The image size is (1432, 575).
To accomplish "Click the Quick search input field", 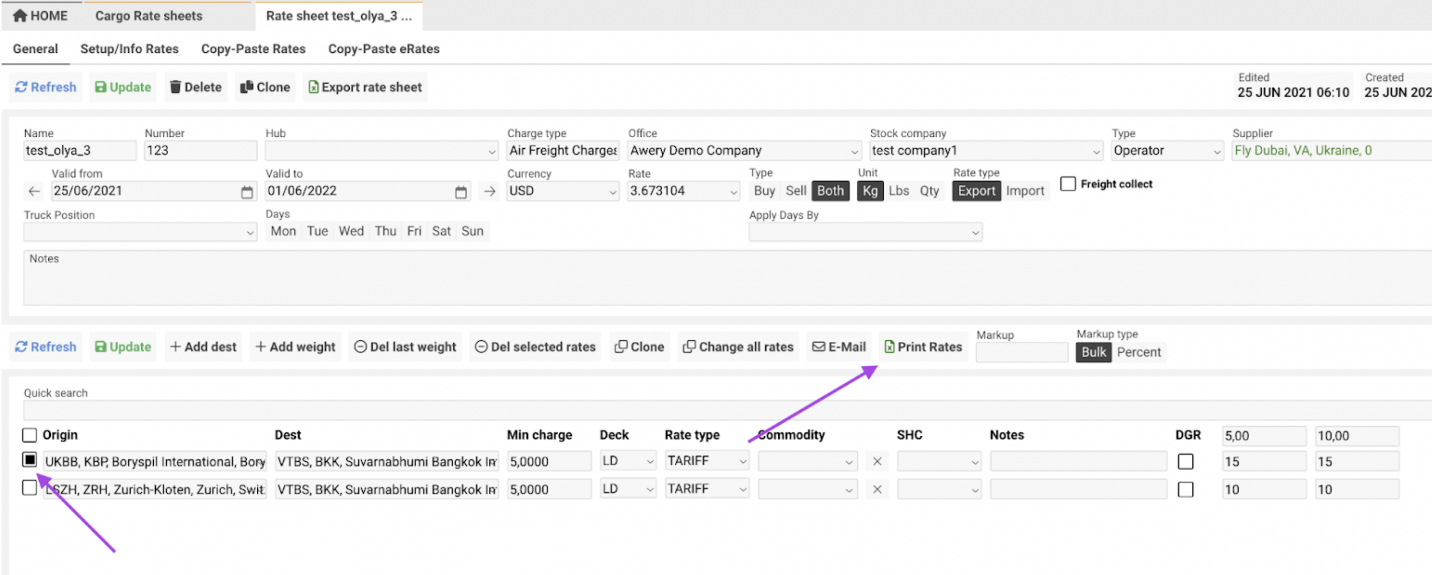I will (700, 410).
